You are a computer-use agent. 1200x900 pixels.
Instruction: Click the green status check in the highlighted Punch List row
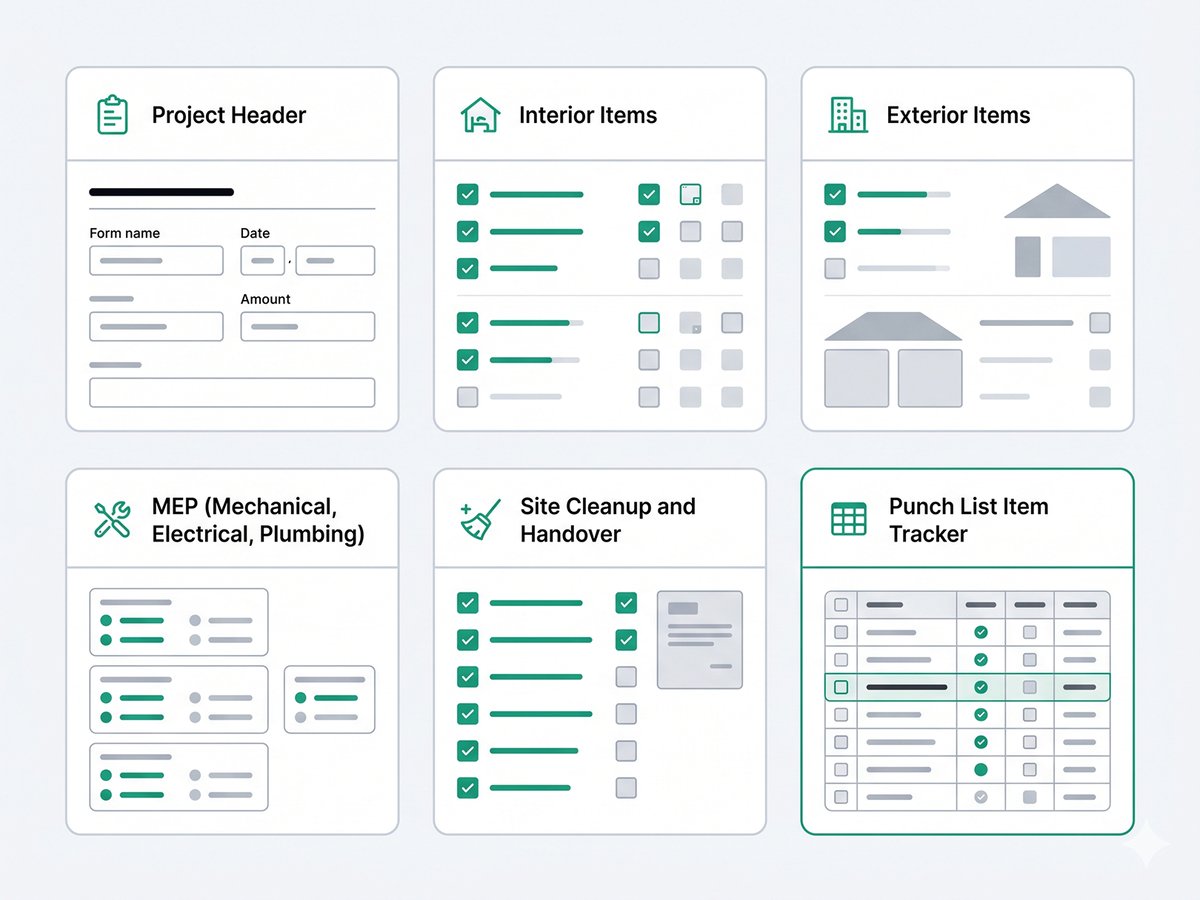(x=981, y=687)
